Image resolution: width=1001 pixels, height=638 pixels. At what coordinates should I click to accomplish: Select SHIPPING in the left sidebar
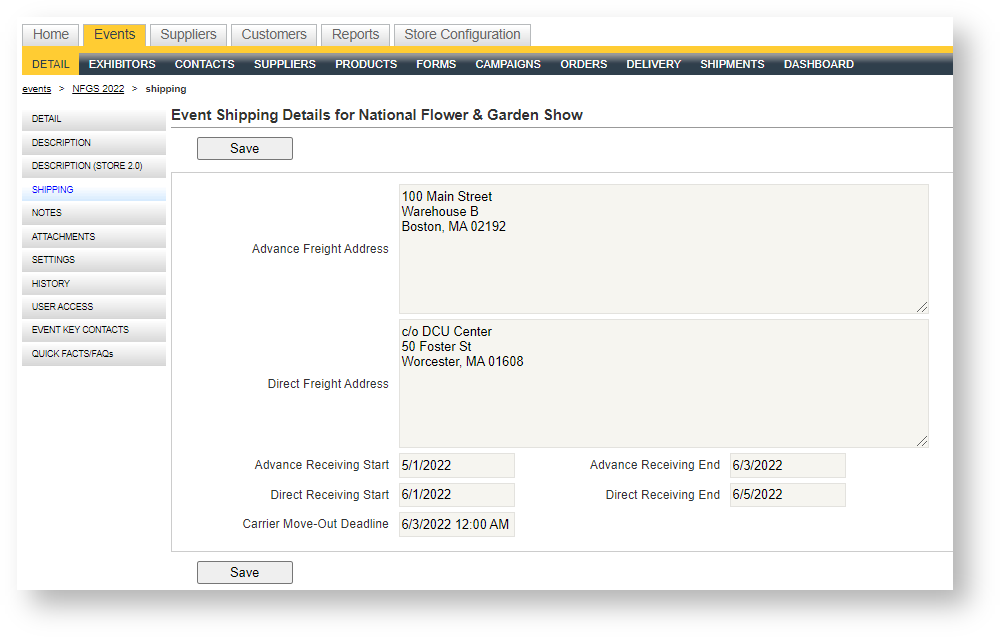pos(94,190)
